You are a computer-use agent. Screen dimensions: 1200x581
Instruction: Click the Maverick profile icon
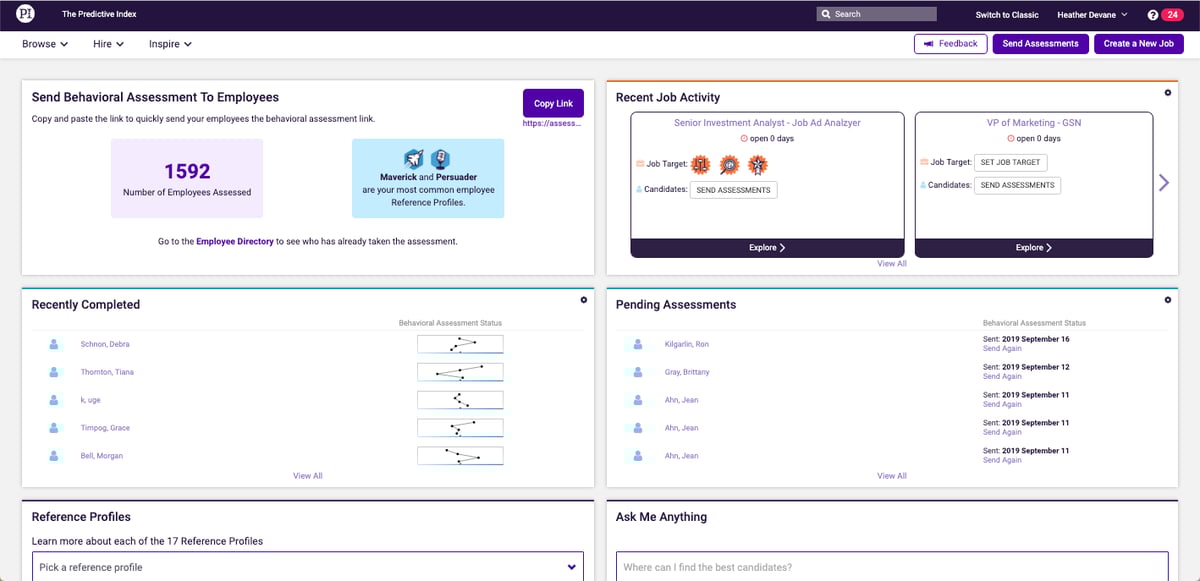(415, 159)
